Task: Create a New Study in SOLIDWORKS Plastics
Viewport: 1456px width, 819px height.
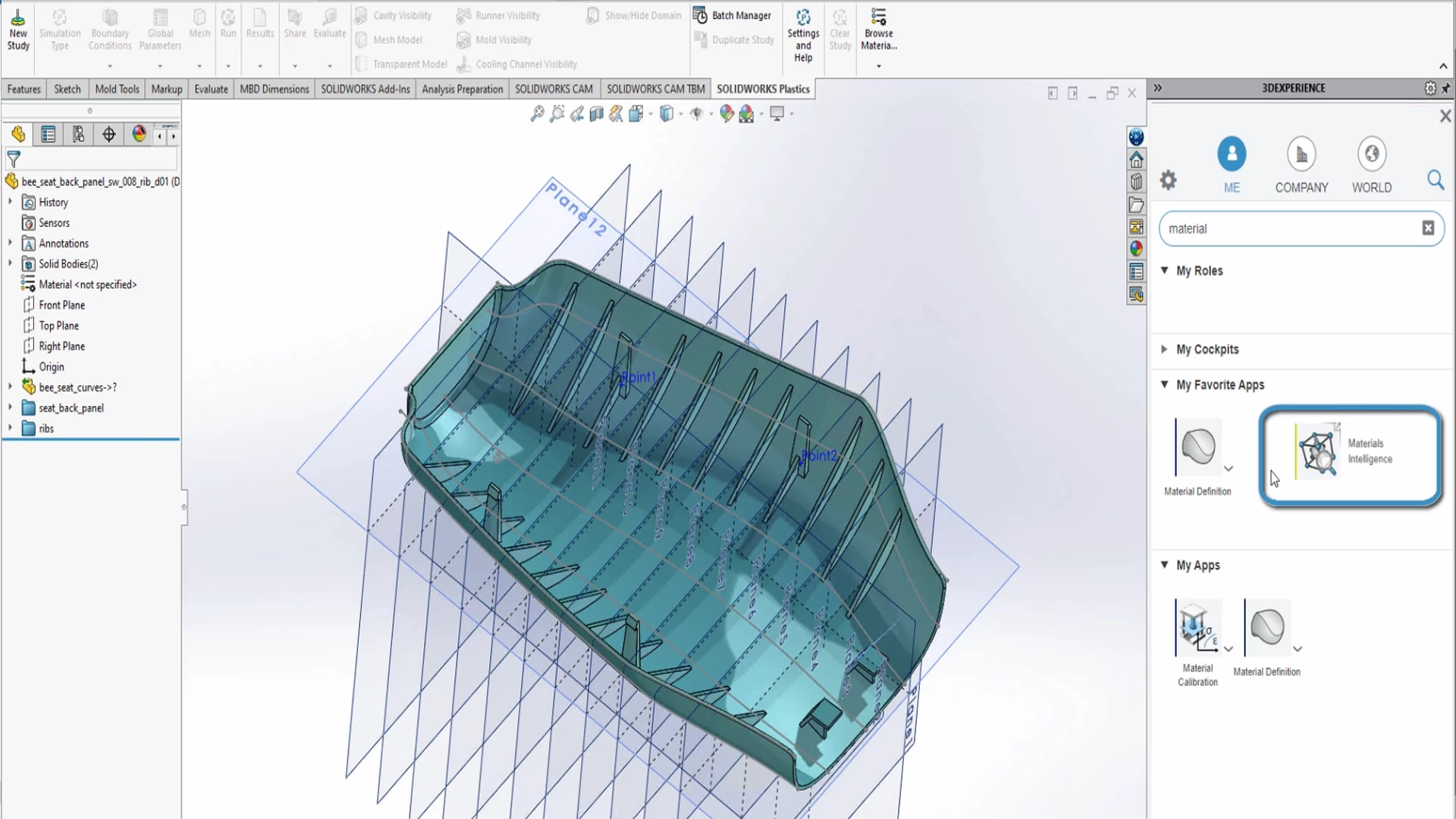Action: (x=17, y=27)
